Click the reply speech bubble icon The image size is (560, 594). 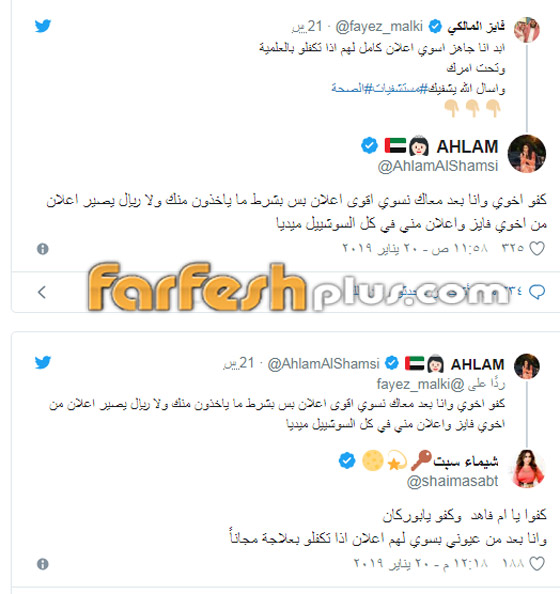coord(537,292)
